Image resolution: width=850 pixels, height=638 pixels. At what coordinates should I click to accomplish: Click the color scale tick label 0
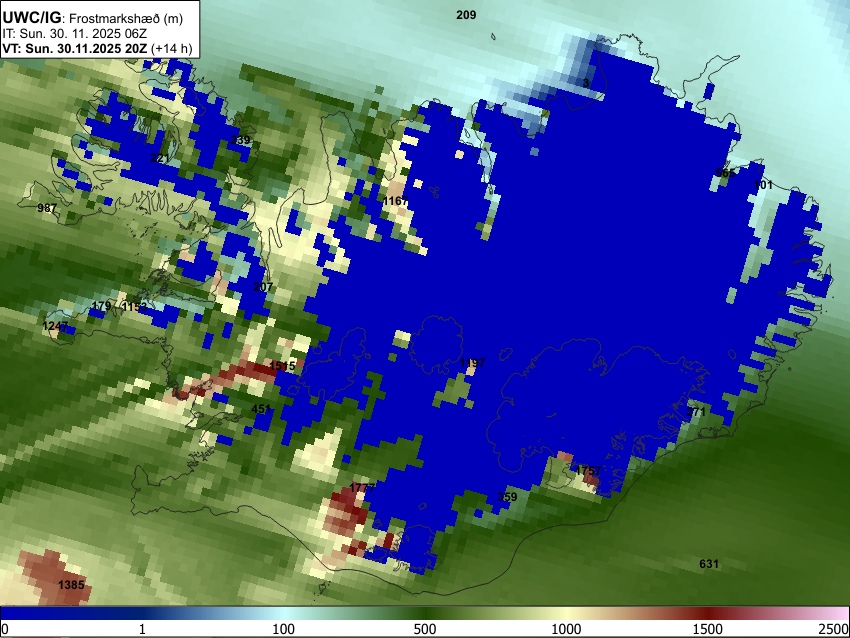[x=5, y=629]
